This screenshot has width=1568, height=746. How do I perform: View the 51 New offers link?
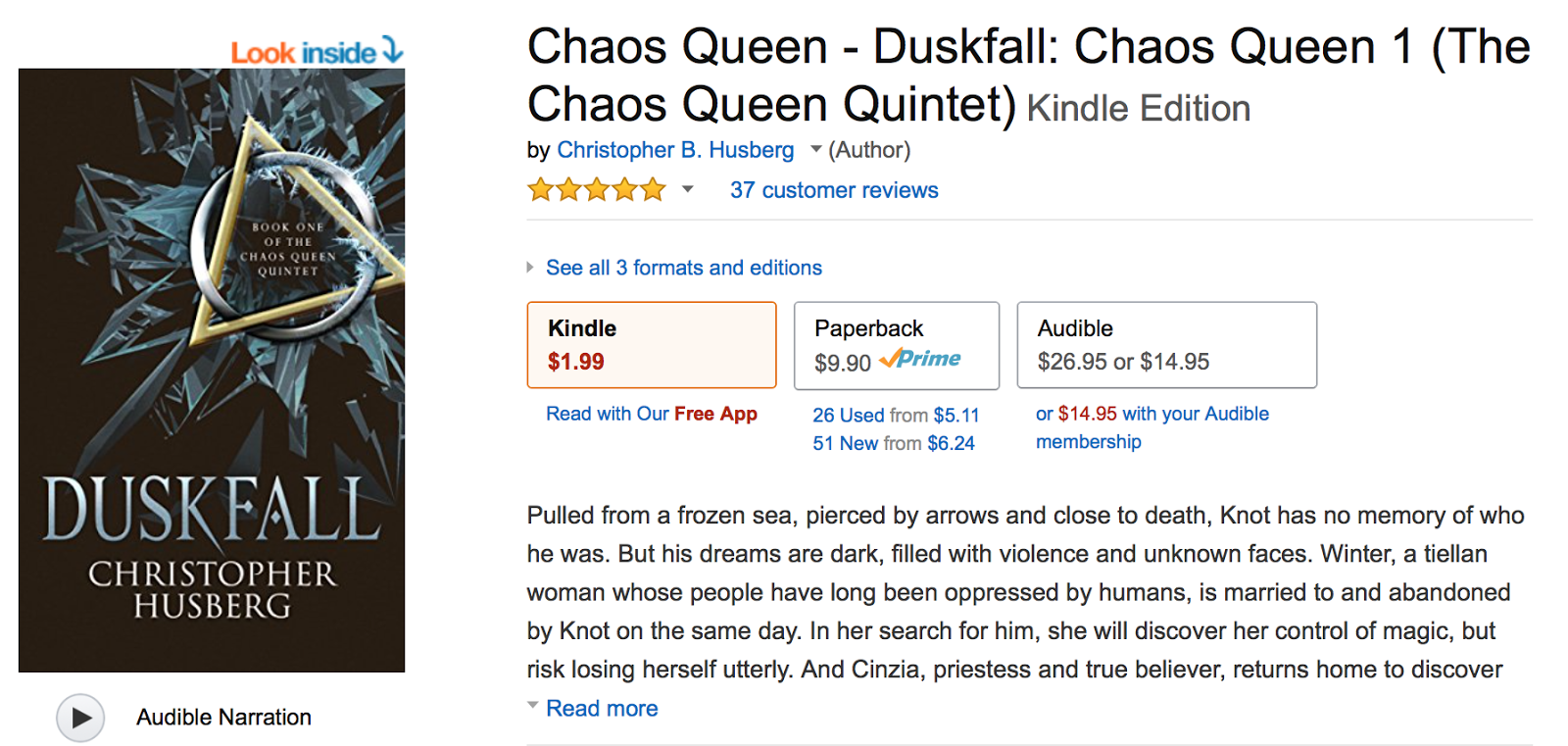coord(893,443)
